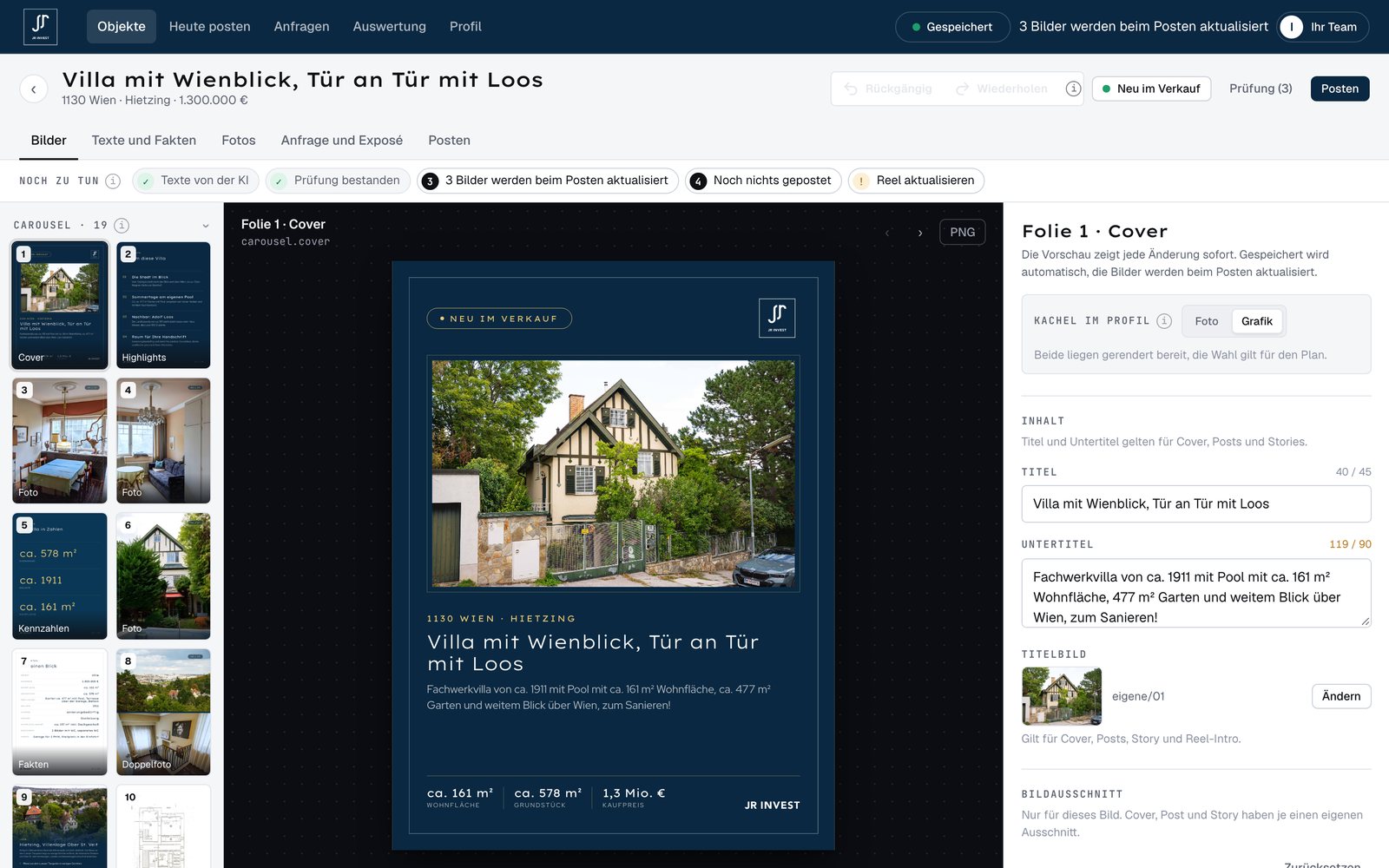Viewport: 1389px width, 868px height.
Task: Click Ändern to change title image
Action: click(x=1340, y=696)
